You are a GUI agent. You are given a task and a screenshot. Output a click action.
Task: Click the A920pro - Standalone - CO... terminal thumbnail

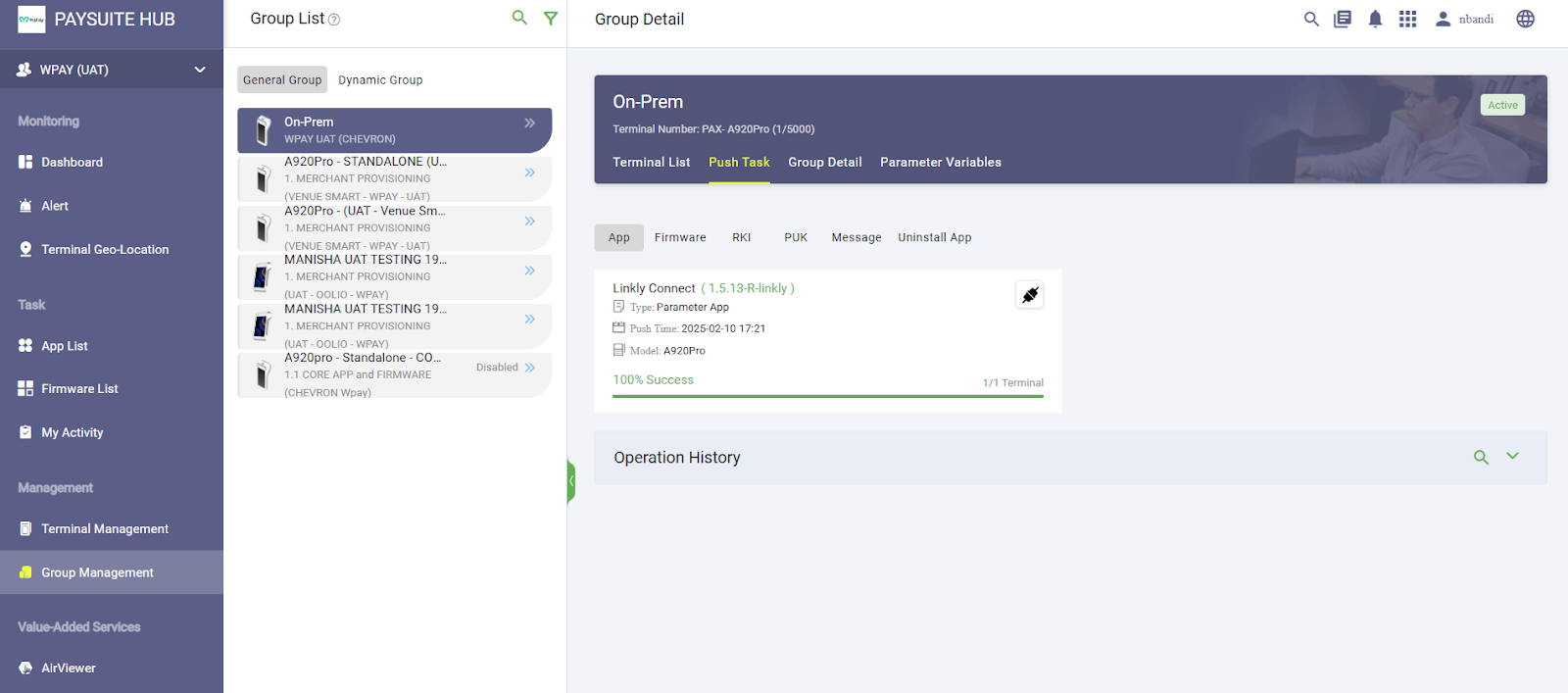click(263, 375)
